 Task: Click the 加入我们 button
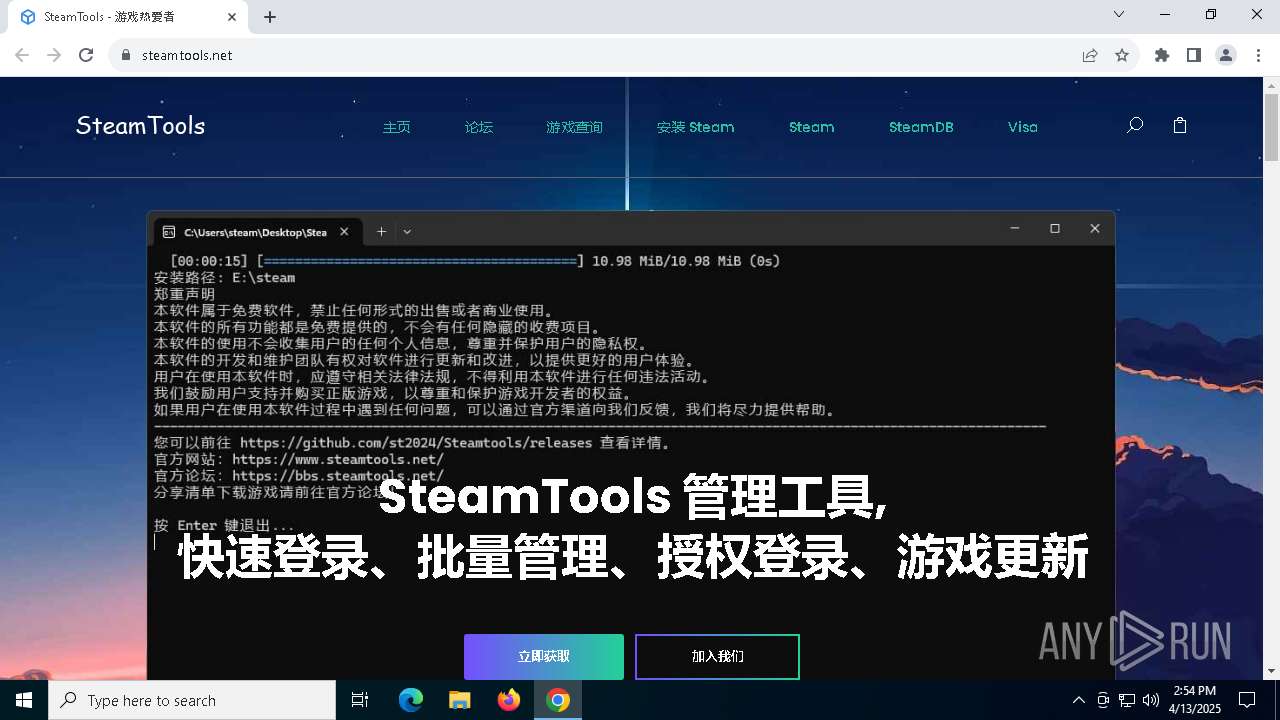tap(717, 657)
